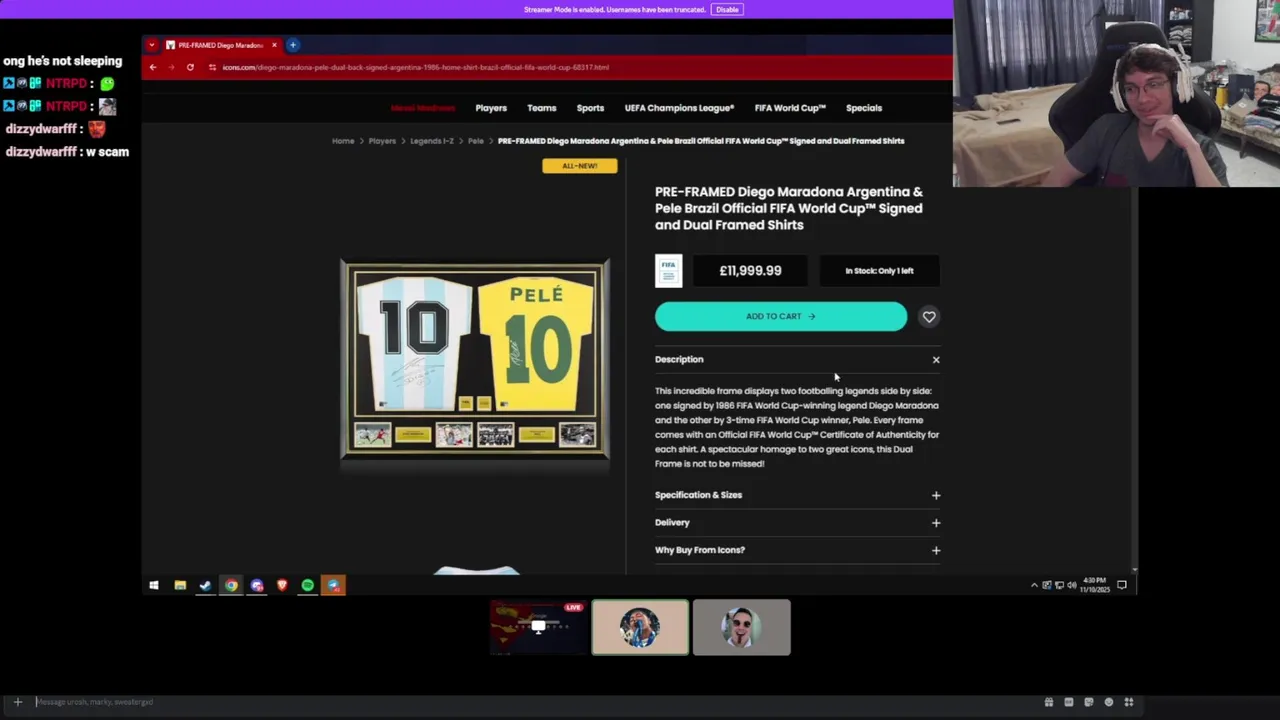Viewport: 1280px width, 720px height.
Task: Open a new browser tab
Action: pos(293,45)
